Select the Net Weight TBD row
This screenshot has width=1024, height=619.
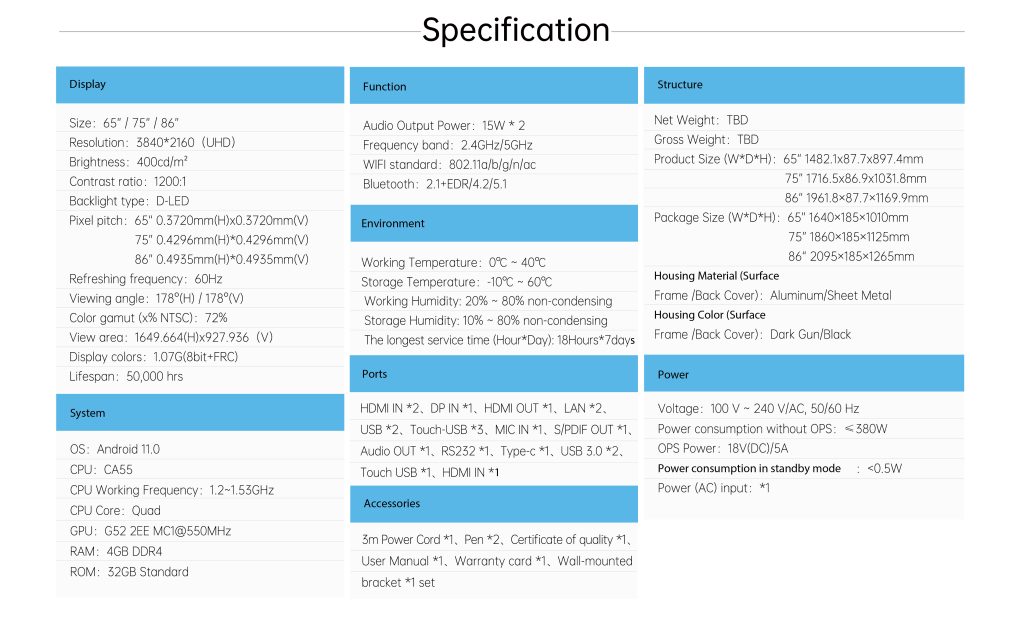pyautogui.click(x=701, y=120)
